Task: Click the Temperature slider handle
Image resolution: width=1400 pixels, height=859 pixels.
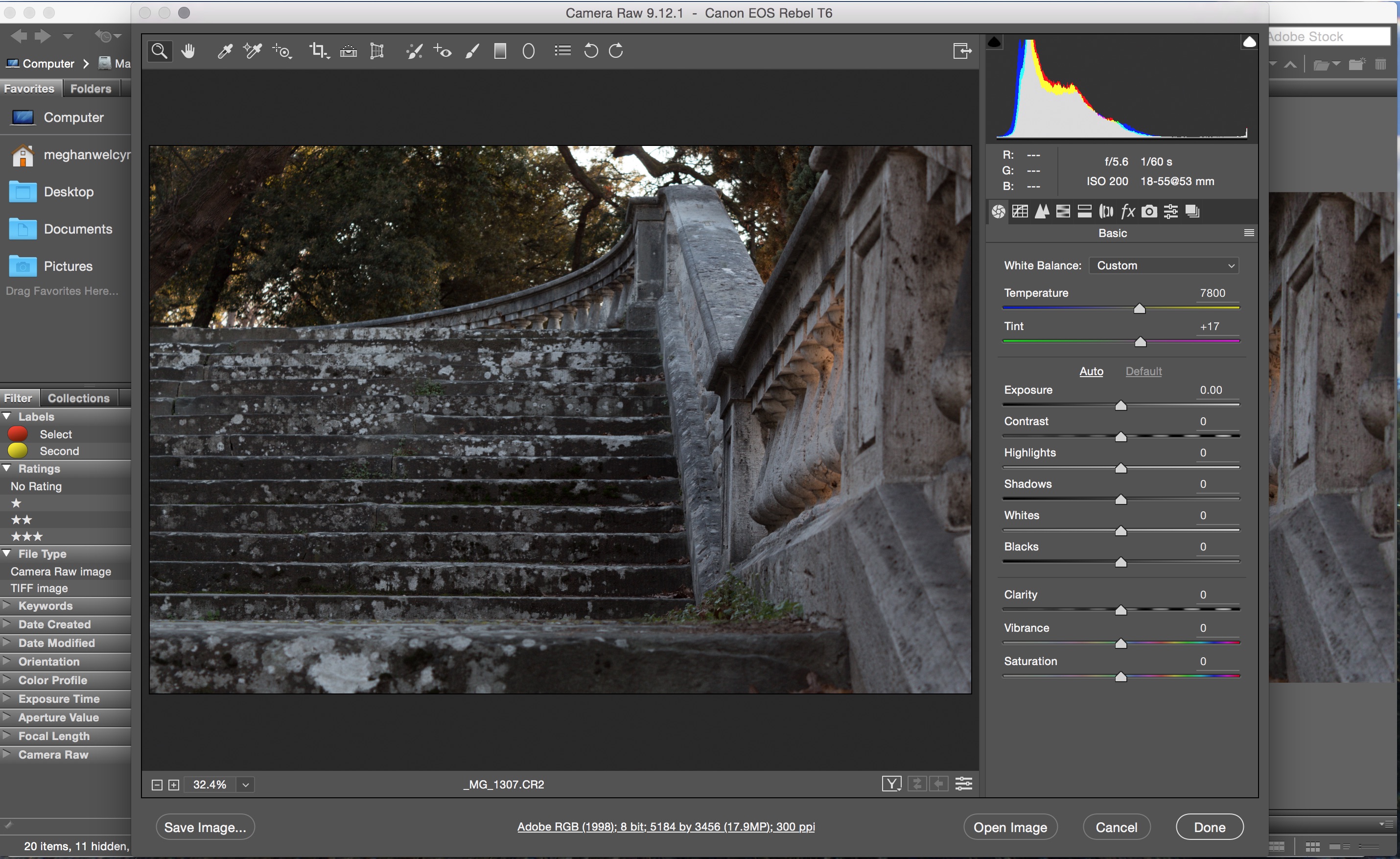Action: [x=1139, y=309]
